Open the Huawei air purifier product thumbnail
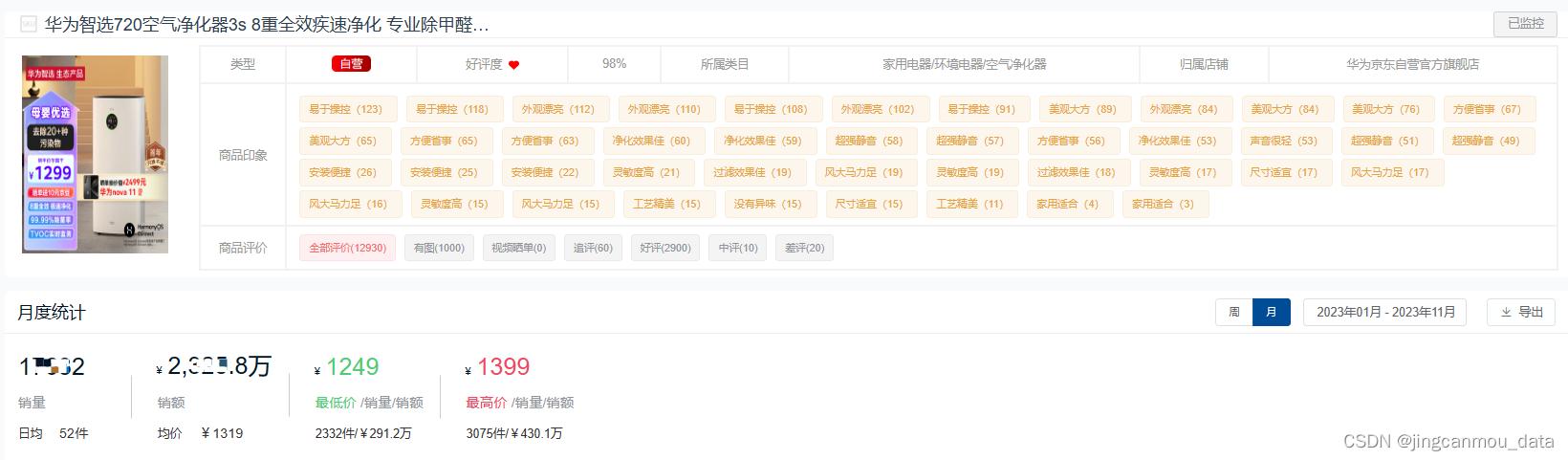Screen dimensions: 1568x460 click(95, 154)
